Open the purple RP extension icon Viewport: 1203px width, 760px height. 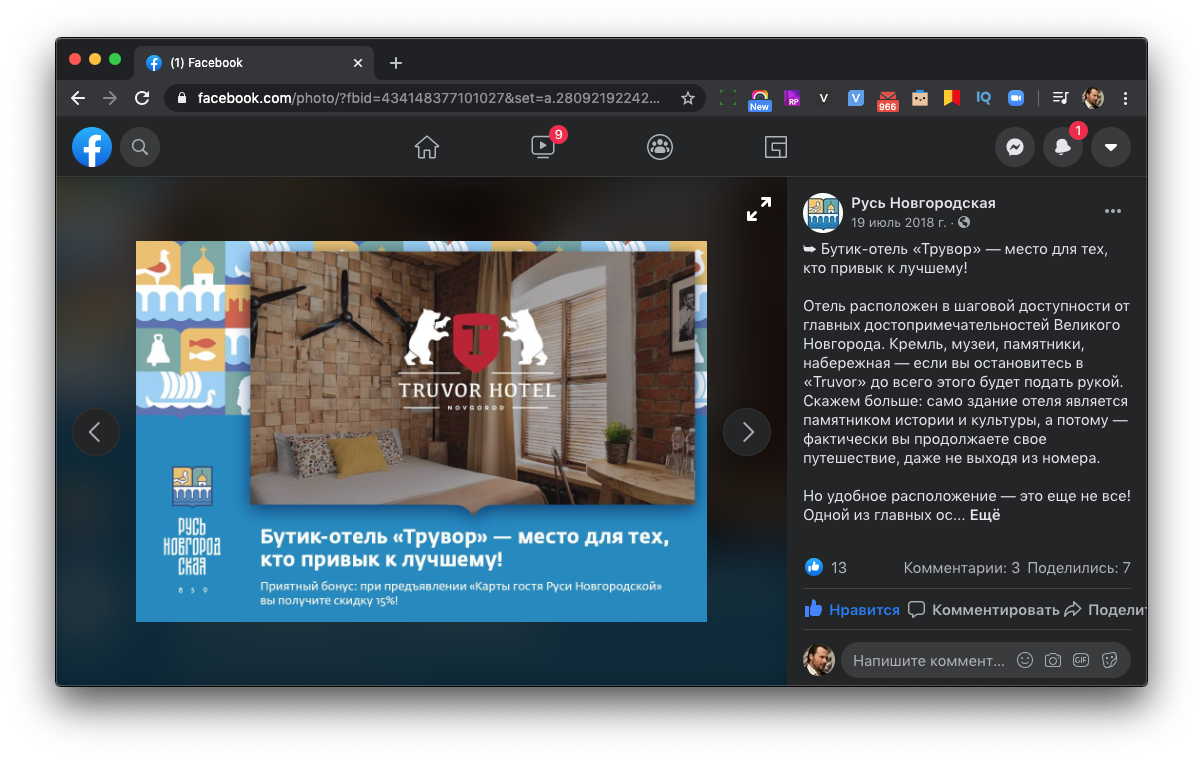tap(792, 98)
